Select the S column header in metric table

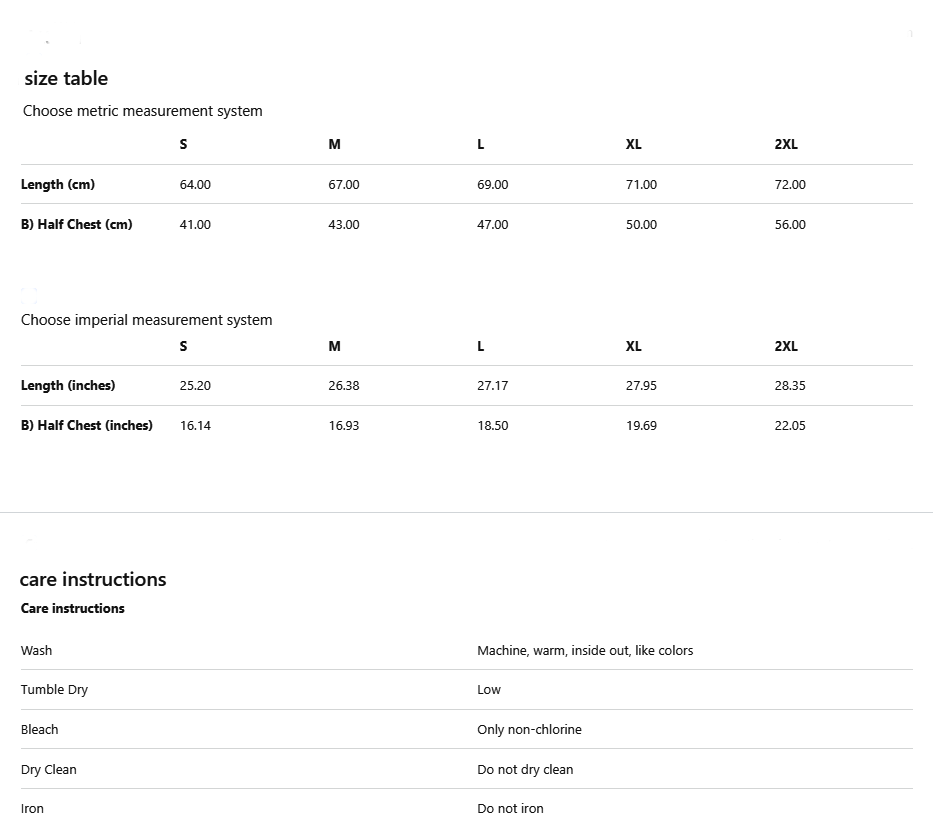183,145
